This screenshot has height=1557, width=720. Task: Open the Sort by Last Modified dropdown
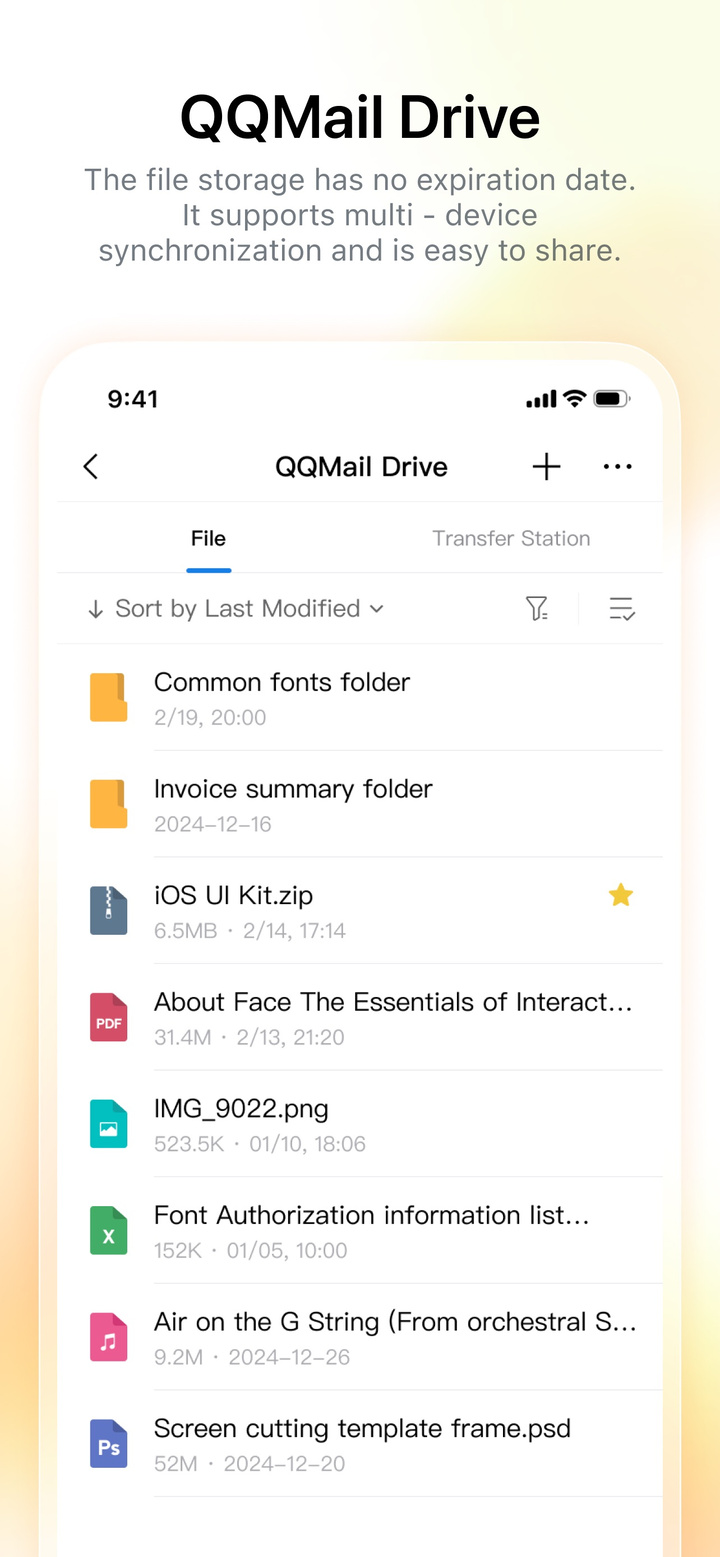click(237, 608)
